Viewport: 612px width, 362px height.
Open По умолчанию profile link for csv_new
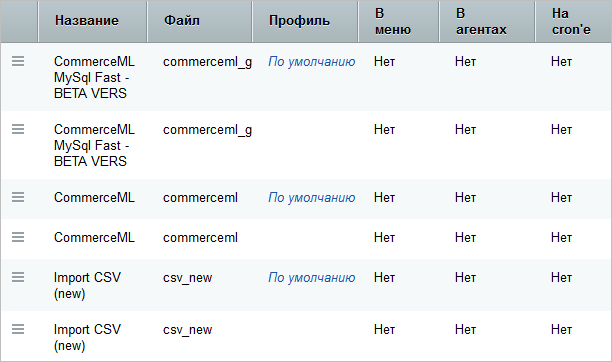(311, 278)
